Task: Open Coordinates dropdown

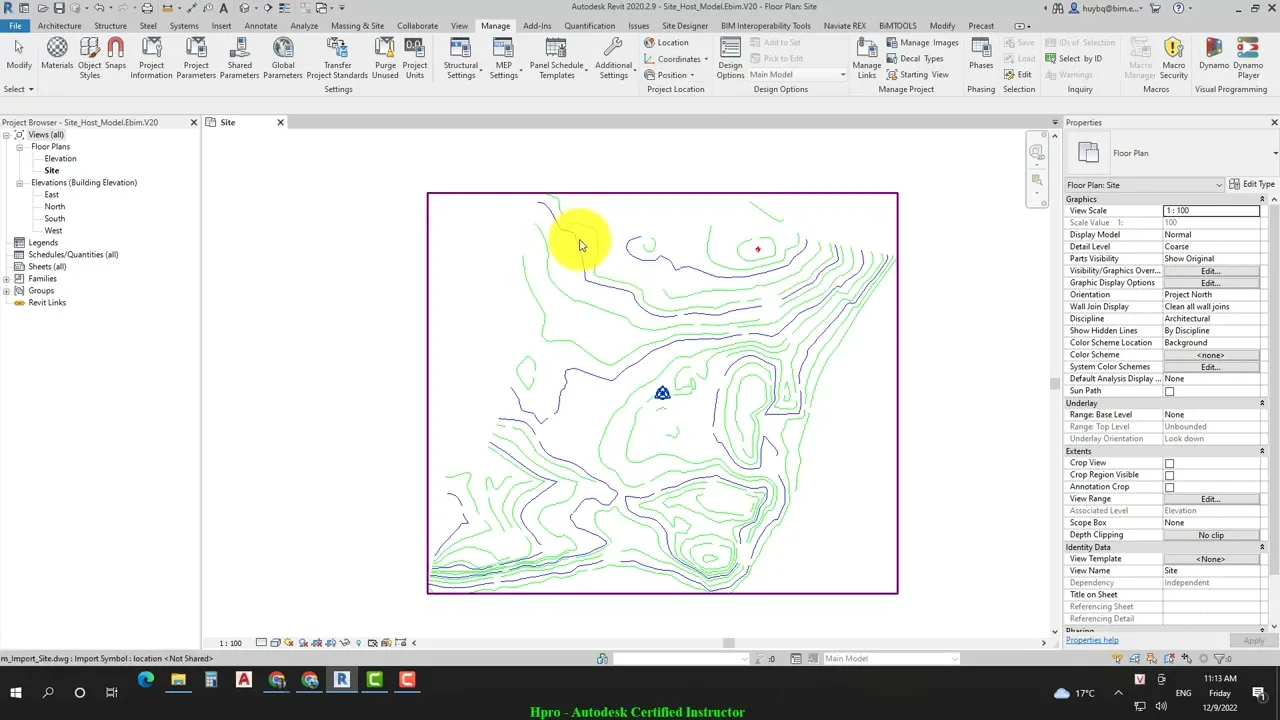Action: pyautogui.click(x=676, y=59)
